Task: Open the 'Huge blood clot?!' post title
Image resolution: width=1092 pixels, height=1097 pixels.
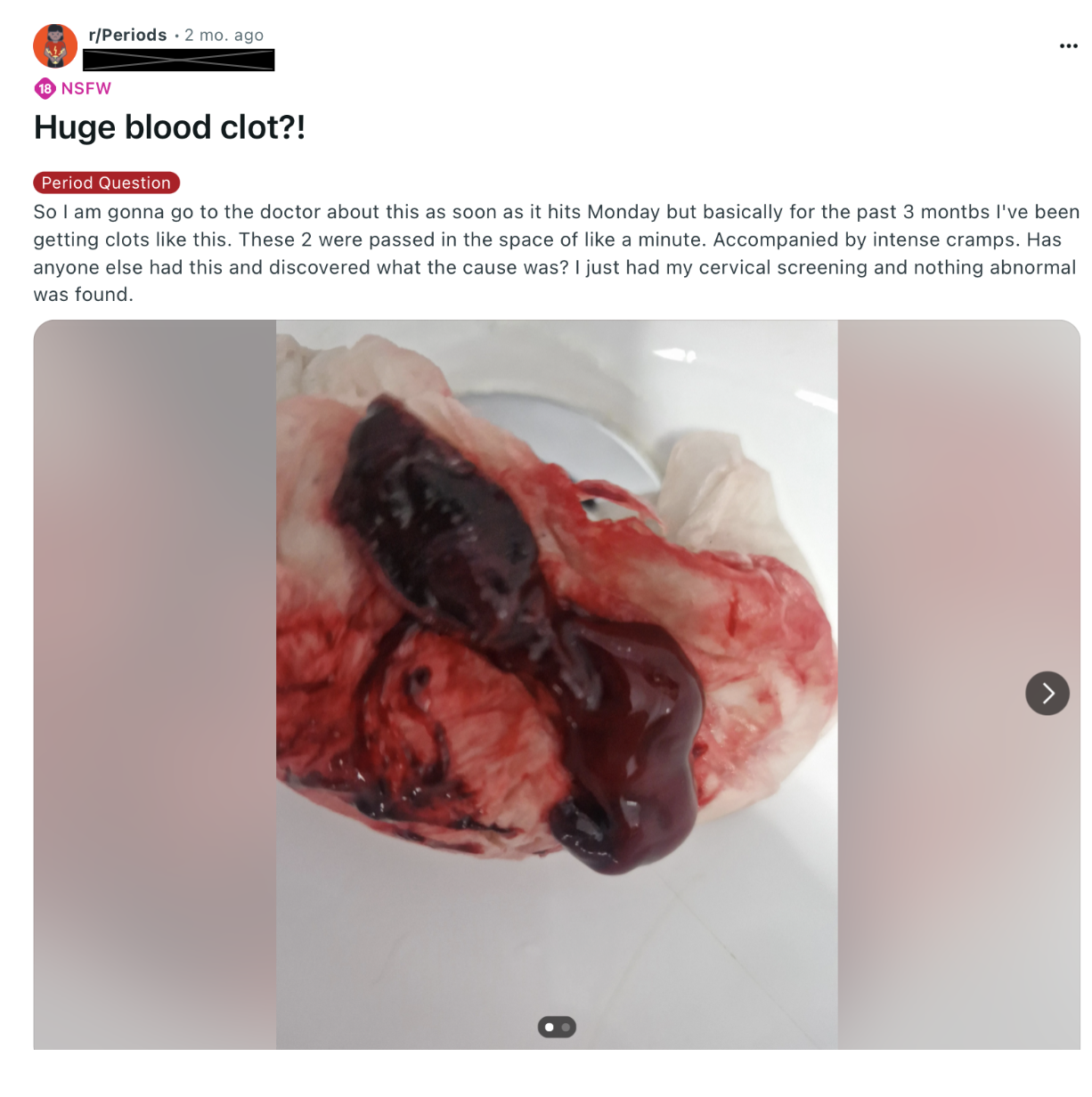Action: [x=169, y=127]
